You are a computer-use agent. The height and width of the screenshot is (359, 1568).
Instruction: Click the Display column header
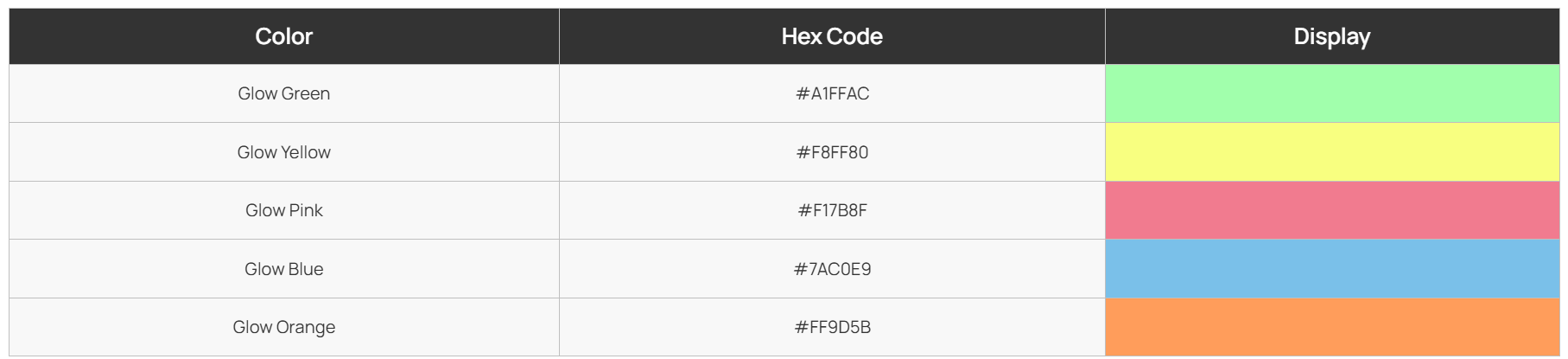(x=1332, y=36)
